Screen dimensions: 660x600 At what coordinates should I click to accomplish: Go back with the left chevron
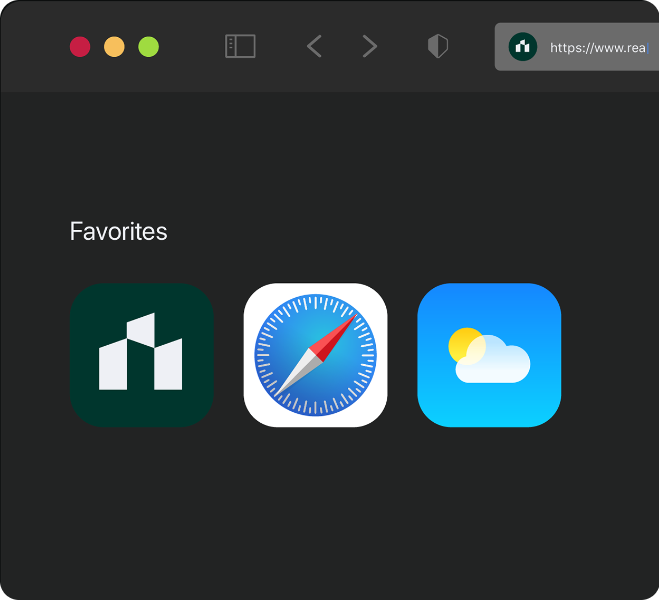tap(314, 46)
